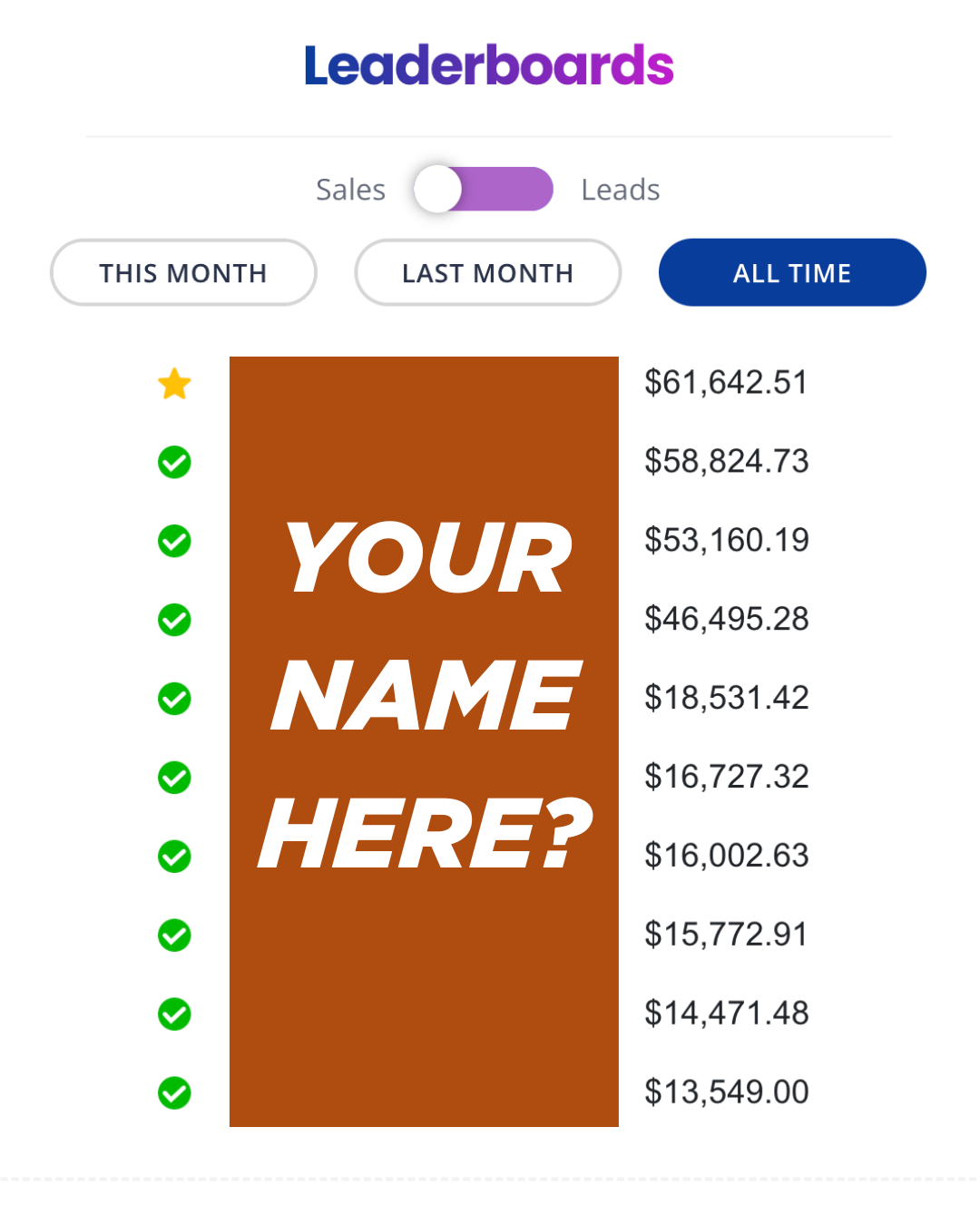Image resolution: width=980 pixels, height=1225 pixels.
Task: Switch to THIS MONTH leaderboard
Action: 183,272
